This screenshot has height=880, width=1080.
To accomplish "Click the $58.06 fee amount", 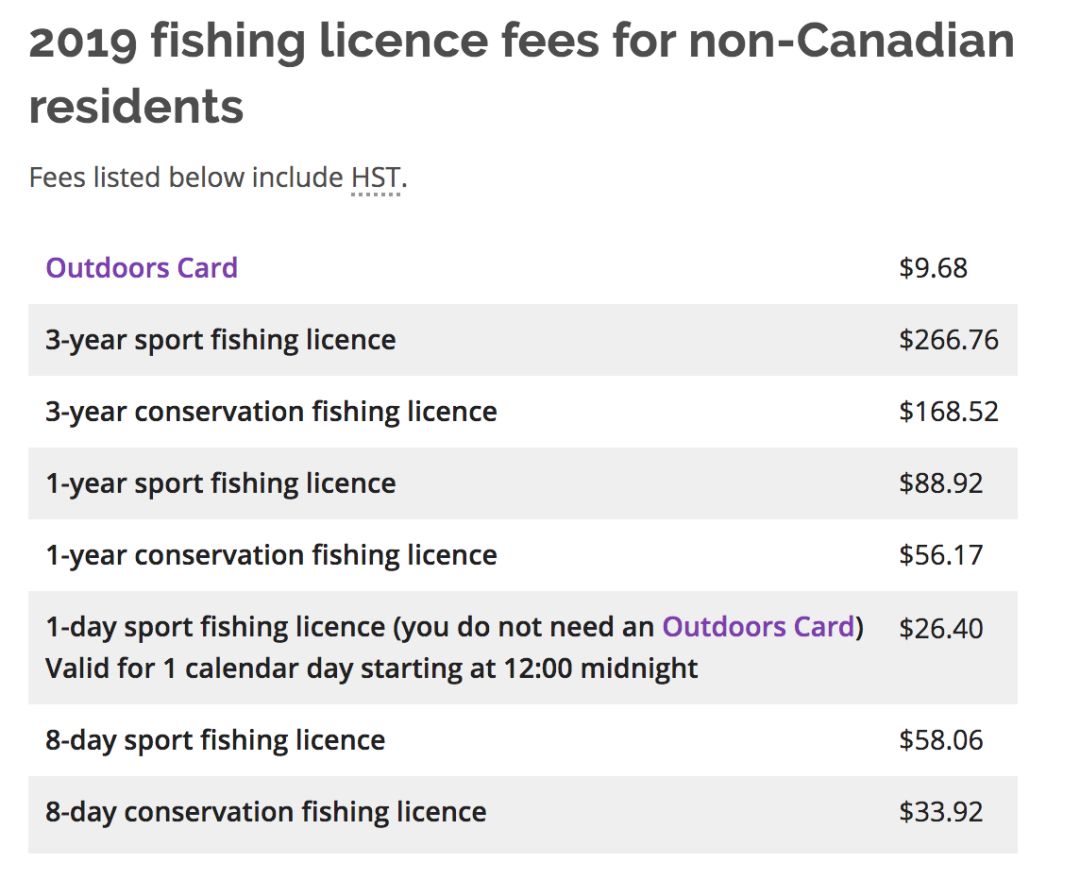I will pyautogui.click(x=941, y=740).
